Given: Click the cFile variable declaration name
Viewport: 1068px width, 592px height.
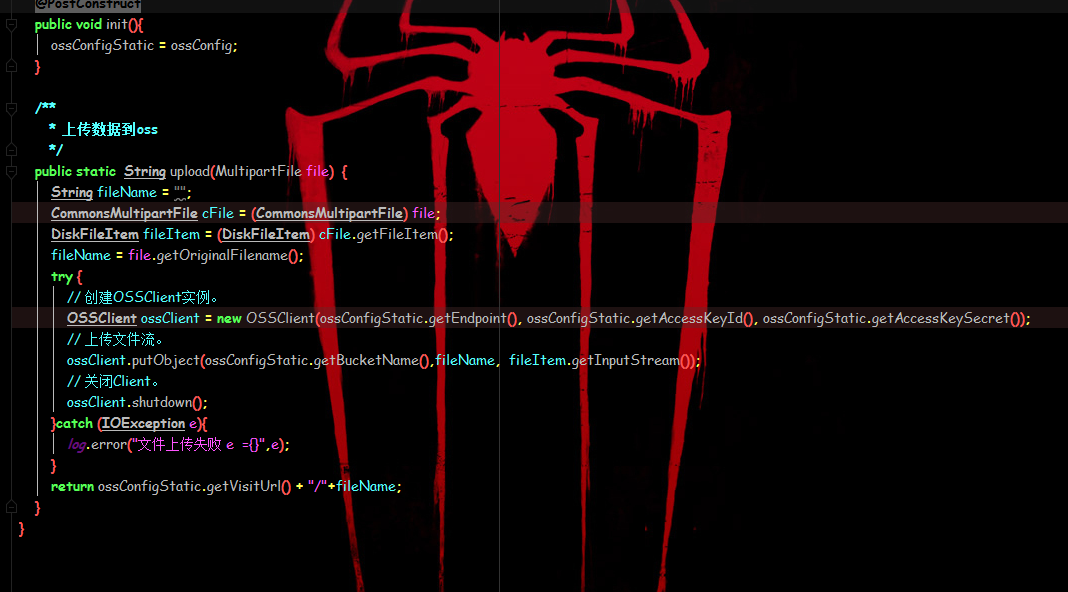Looking at the screenshot, I should [x=217, y=214].
